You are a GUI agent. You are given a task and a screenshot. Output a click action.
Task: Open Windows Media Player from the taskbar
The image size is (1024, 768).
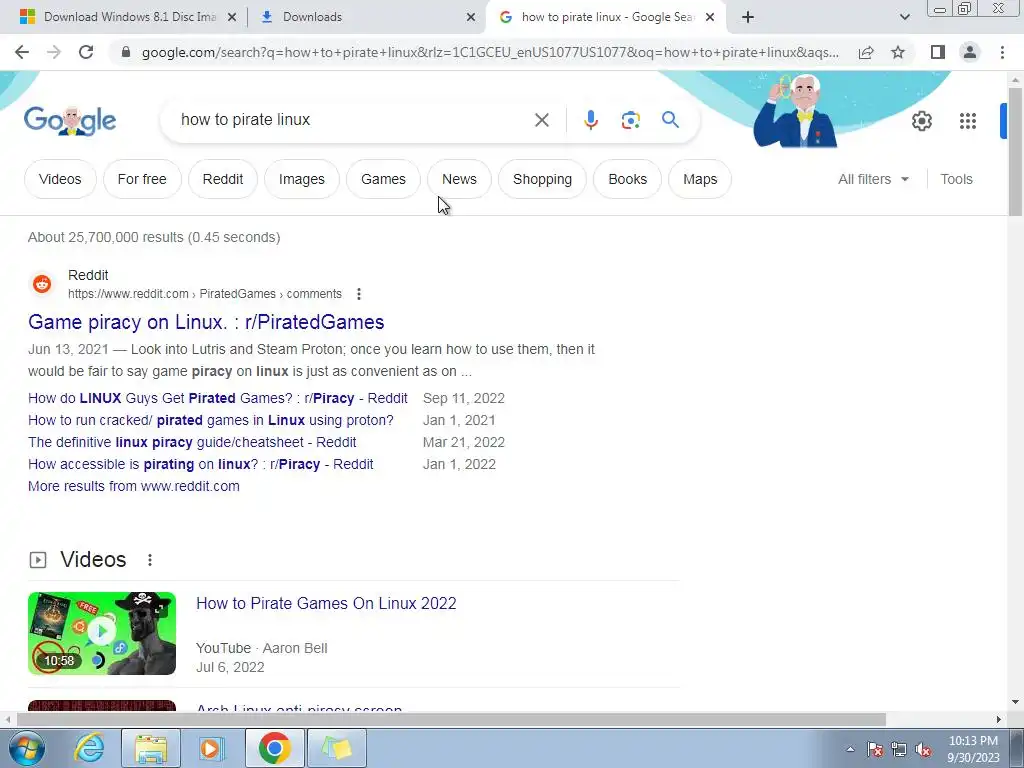211,748
